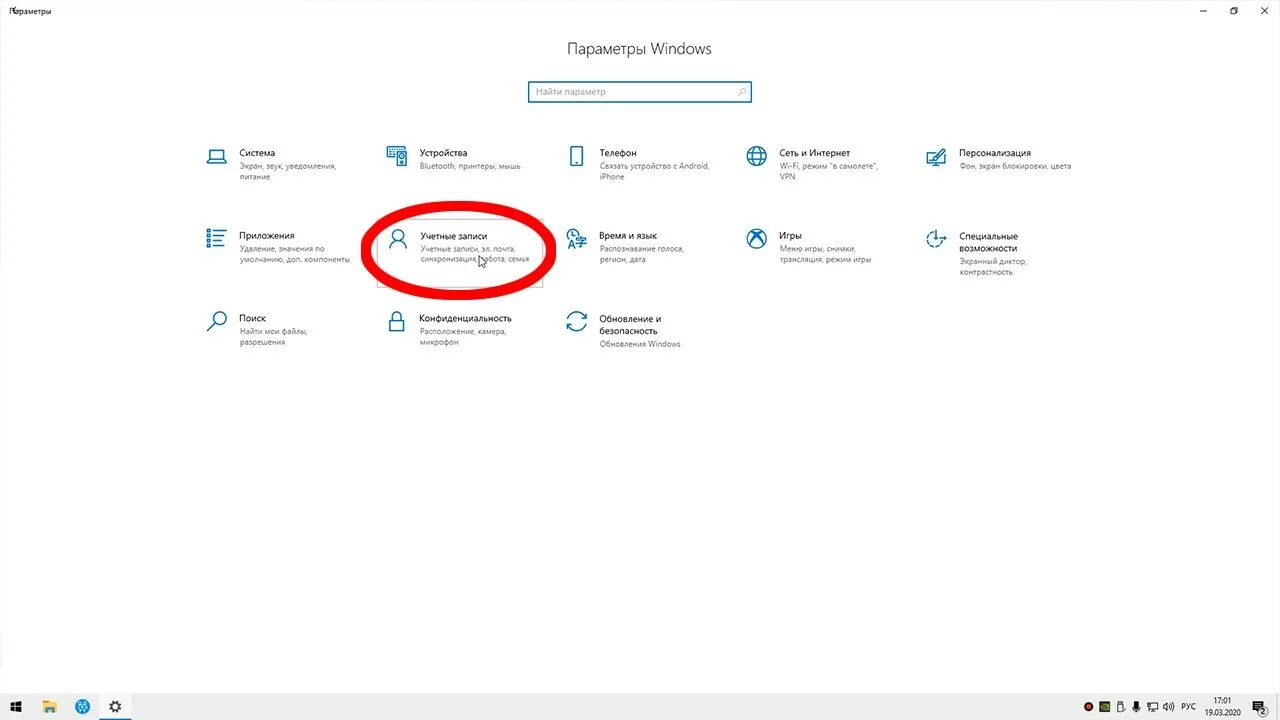Click the Приложения title link
1280x720 pixels.
(267, 236)
